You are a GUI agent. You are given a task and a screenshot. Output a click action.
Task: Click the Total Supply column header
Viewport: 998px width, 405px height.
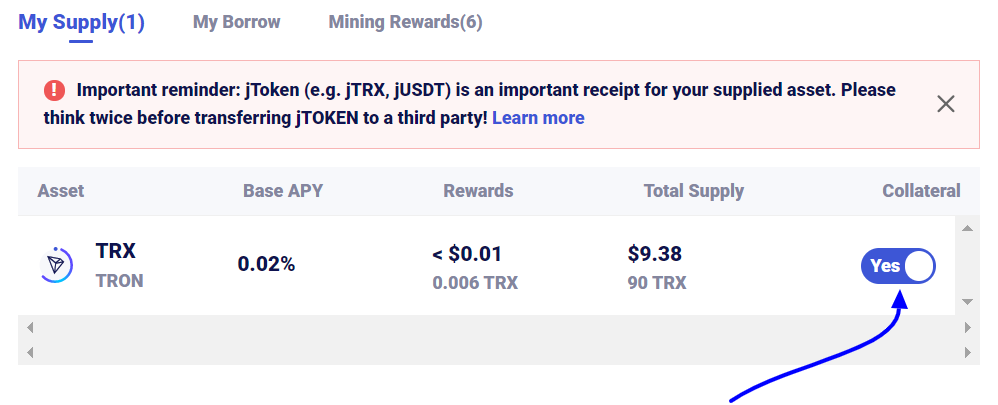click(x=694, y=191)
